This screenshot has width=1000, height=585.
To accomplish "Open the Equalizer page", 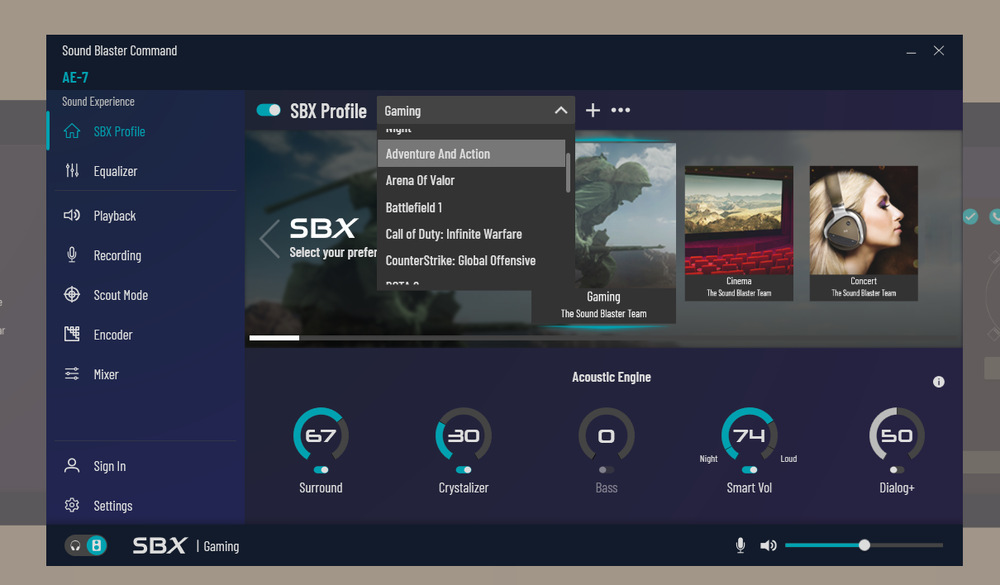I will [x=115, y=171].
